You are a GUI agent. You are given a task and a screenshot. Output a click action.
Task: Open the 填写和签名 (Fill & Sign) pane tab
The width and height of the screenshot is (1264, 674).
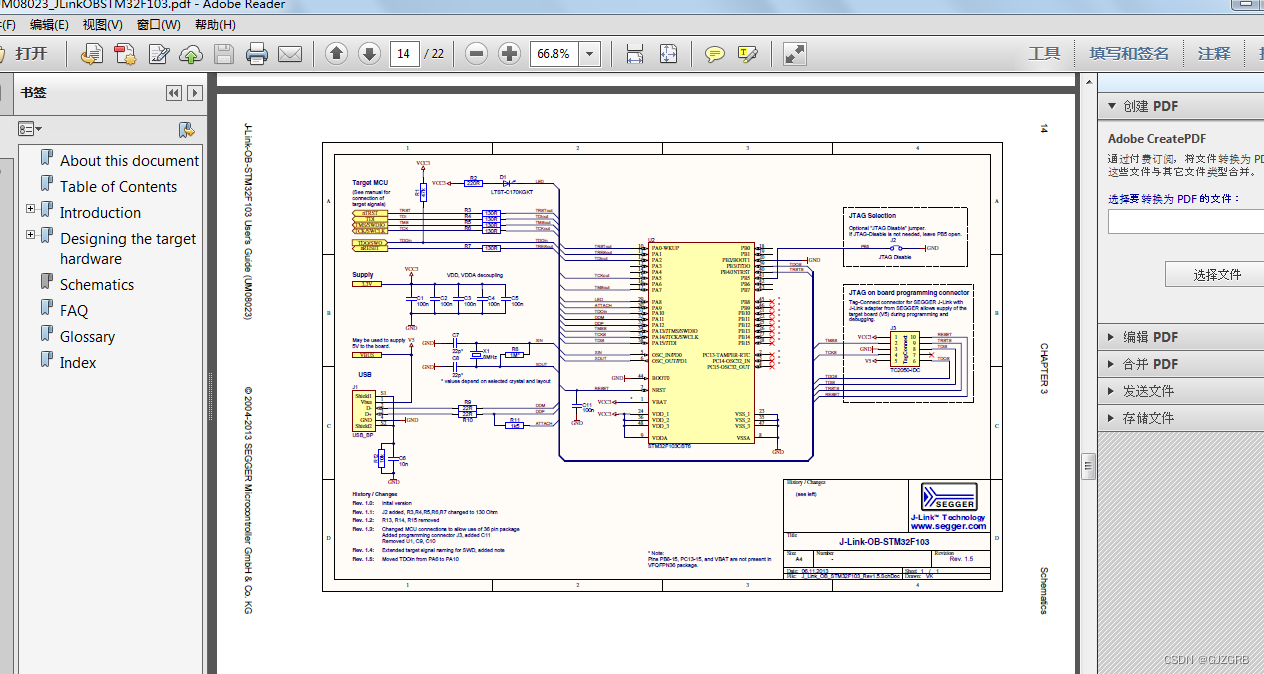(1129, 53)
